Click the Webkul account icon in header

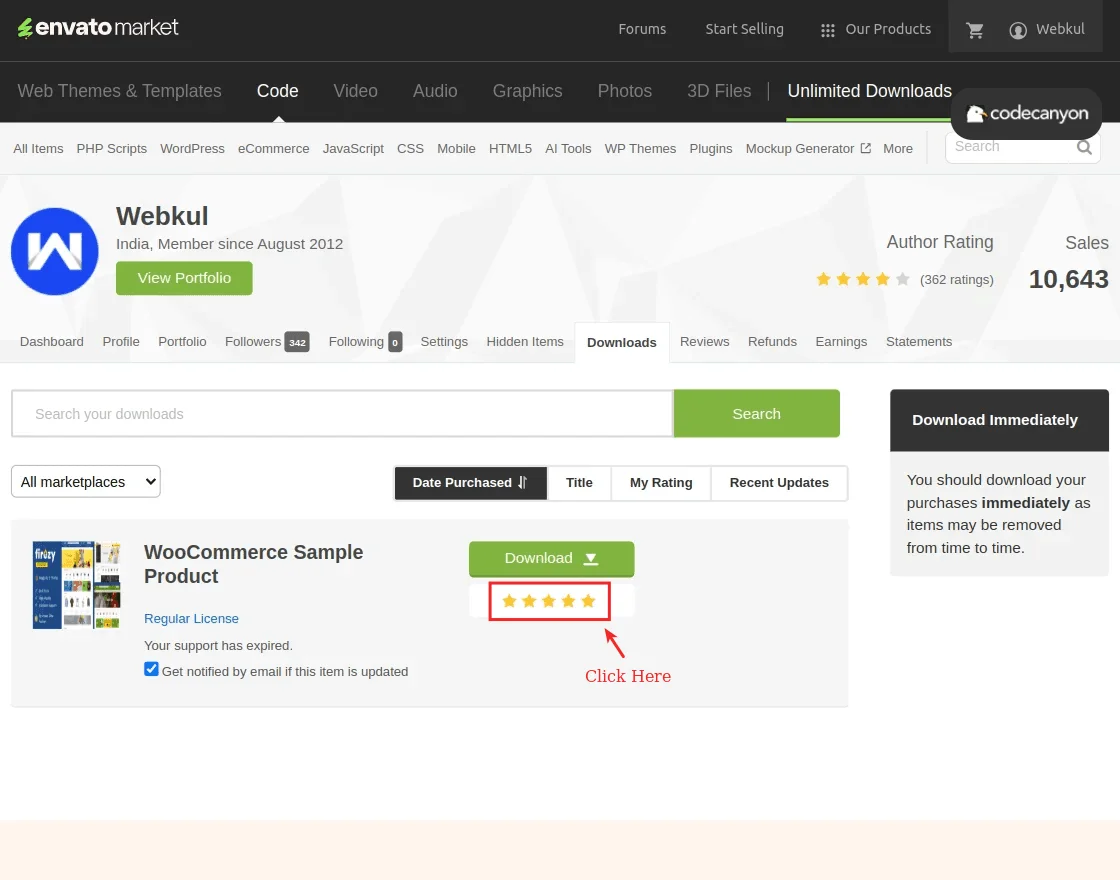(1017, 29)
